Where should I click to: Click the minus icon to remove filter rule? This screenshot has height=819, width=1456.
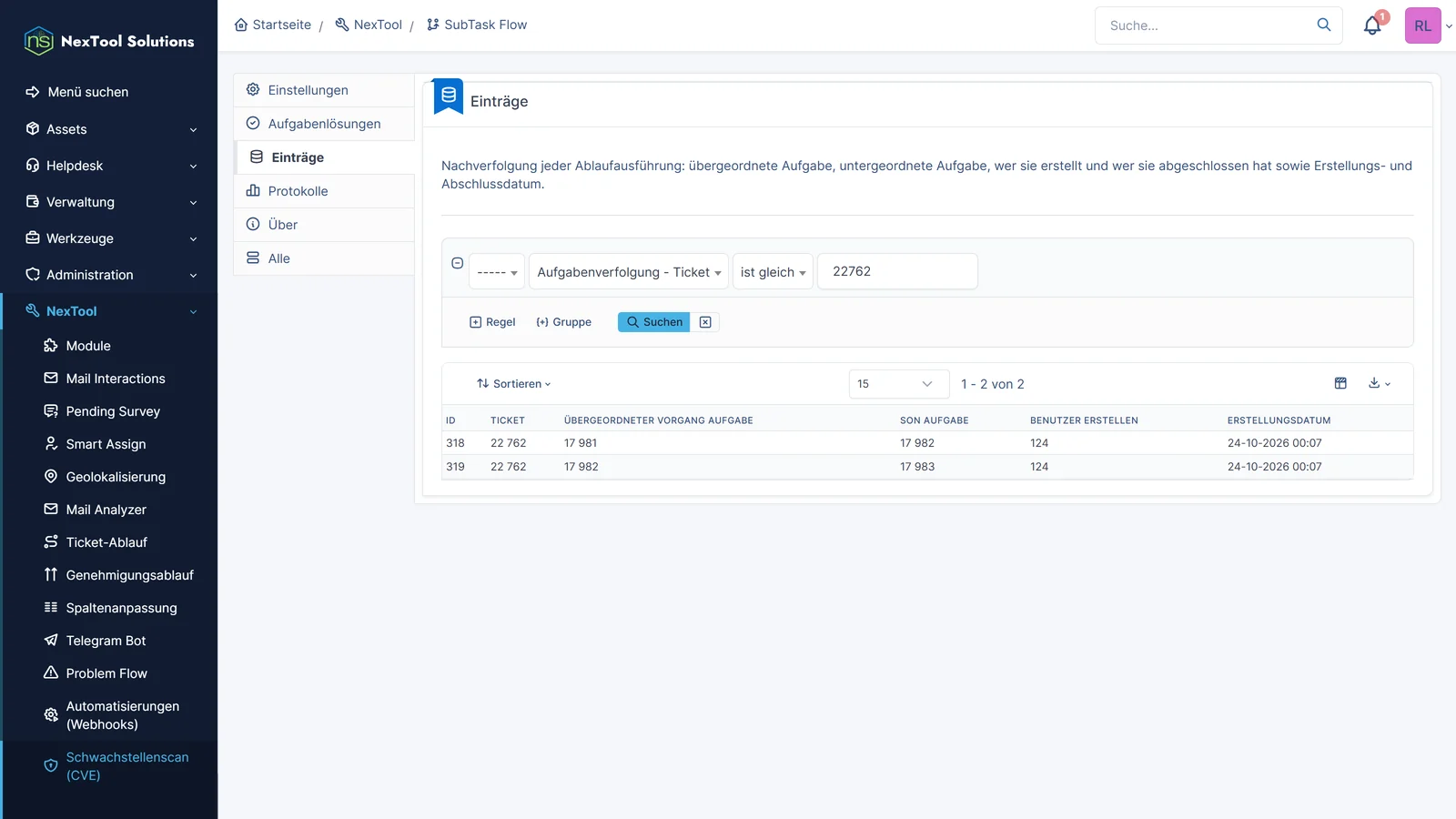click(x=458, y=263)
